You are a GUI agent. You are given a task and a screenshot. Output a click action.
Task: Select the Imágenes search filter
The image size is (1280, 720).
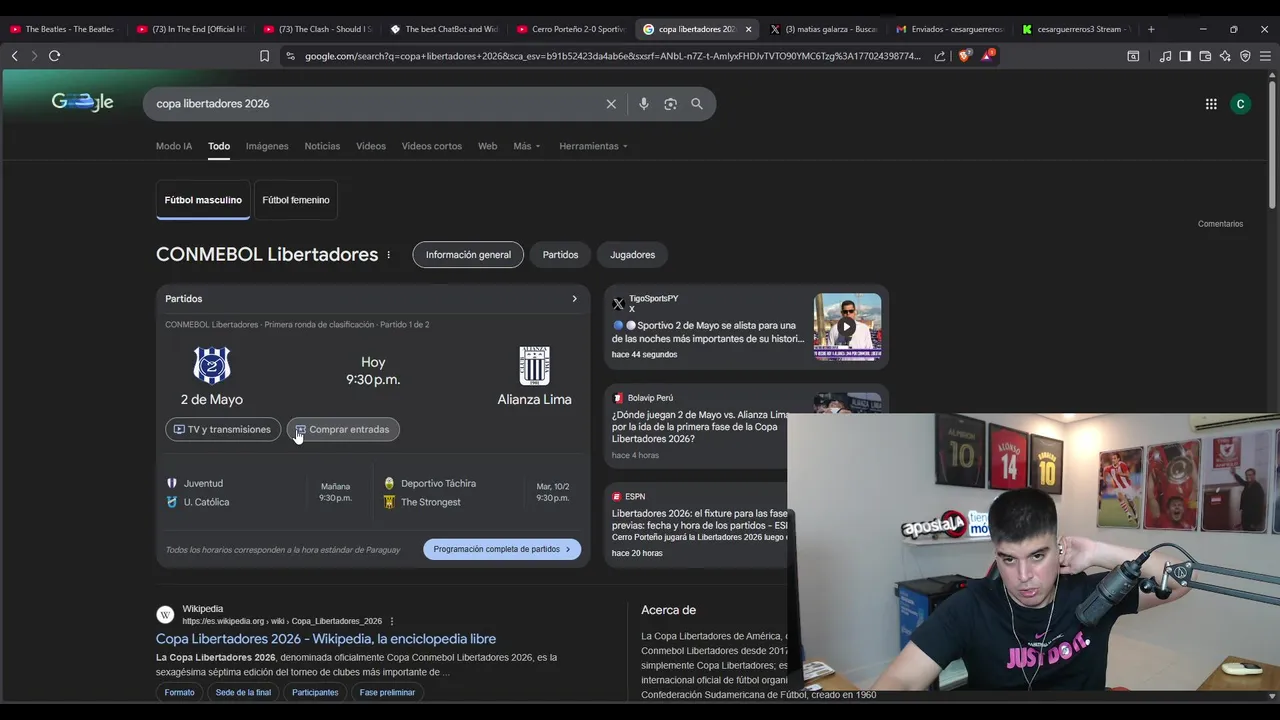pos(267,146)
